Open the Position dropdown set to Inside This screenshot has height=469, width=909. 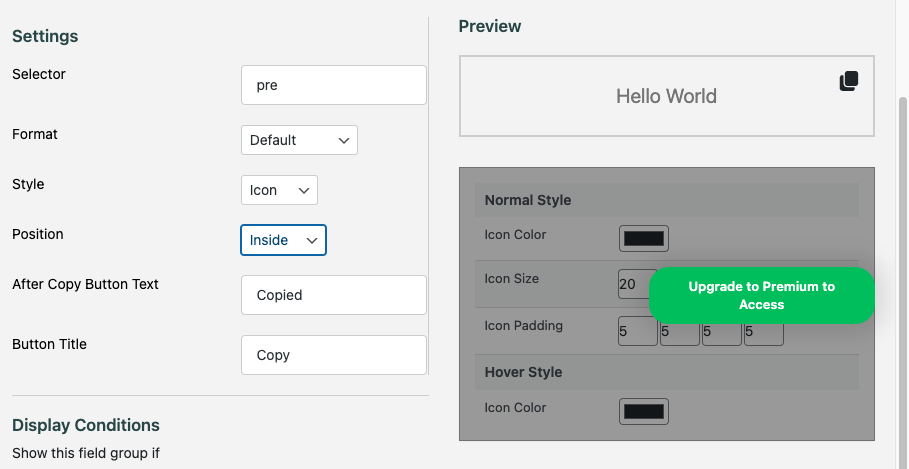point(283,240)
